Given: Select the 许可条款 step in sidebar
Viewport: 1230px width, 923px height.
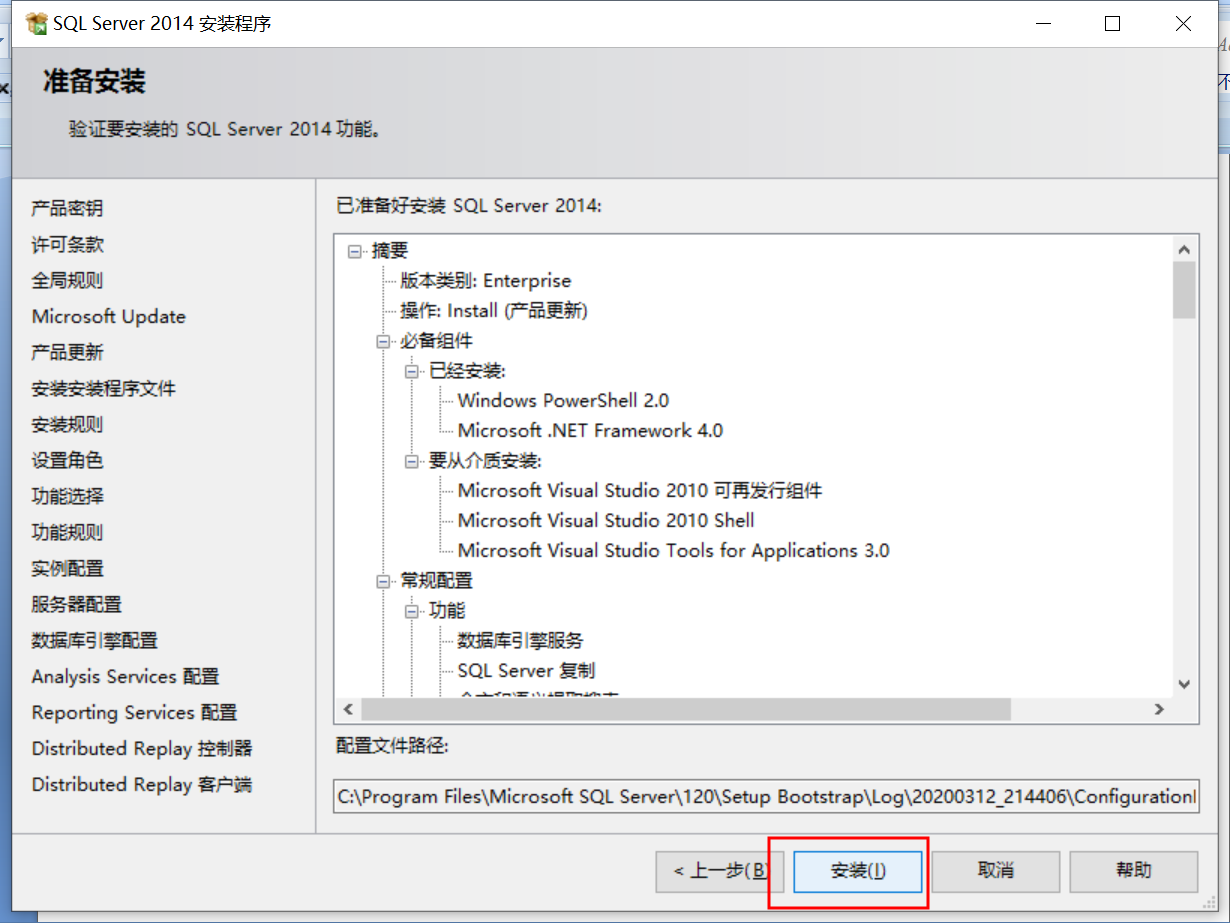Looking at the screenshot, I should coord(67,244).
